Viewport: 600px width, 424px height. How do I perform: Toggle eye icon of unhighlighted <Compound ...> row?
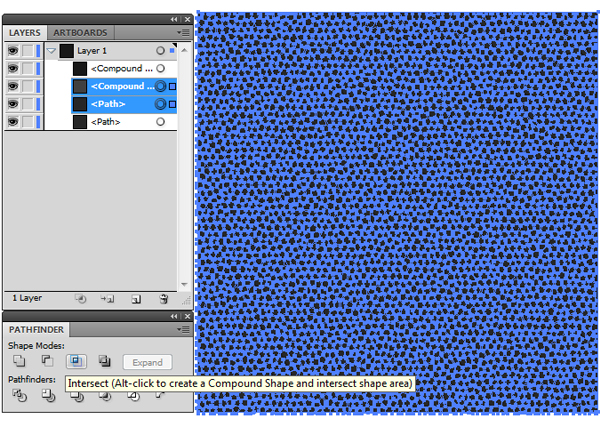(x=13, y=68)
